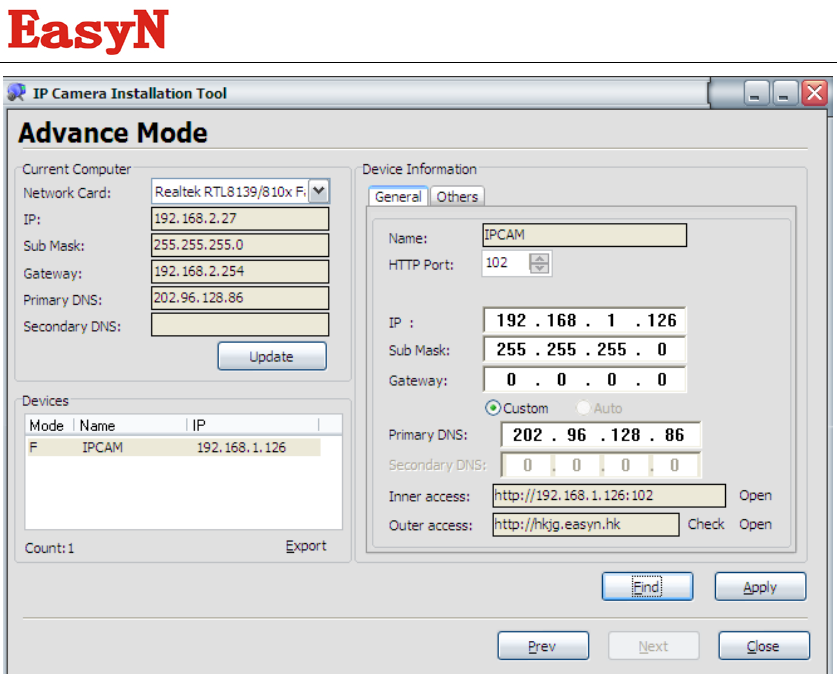Screen dimensions: 837x674
Task: Click the computer Sub Mask field 255.255.255.0
Action: tap(240, 245)
